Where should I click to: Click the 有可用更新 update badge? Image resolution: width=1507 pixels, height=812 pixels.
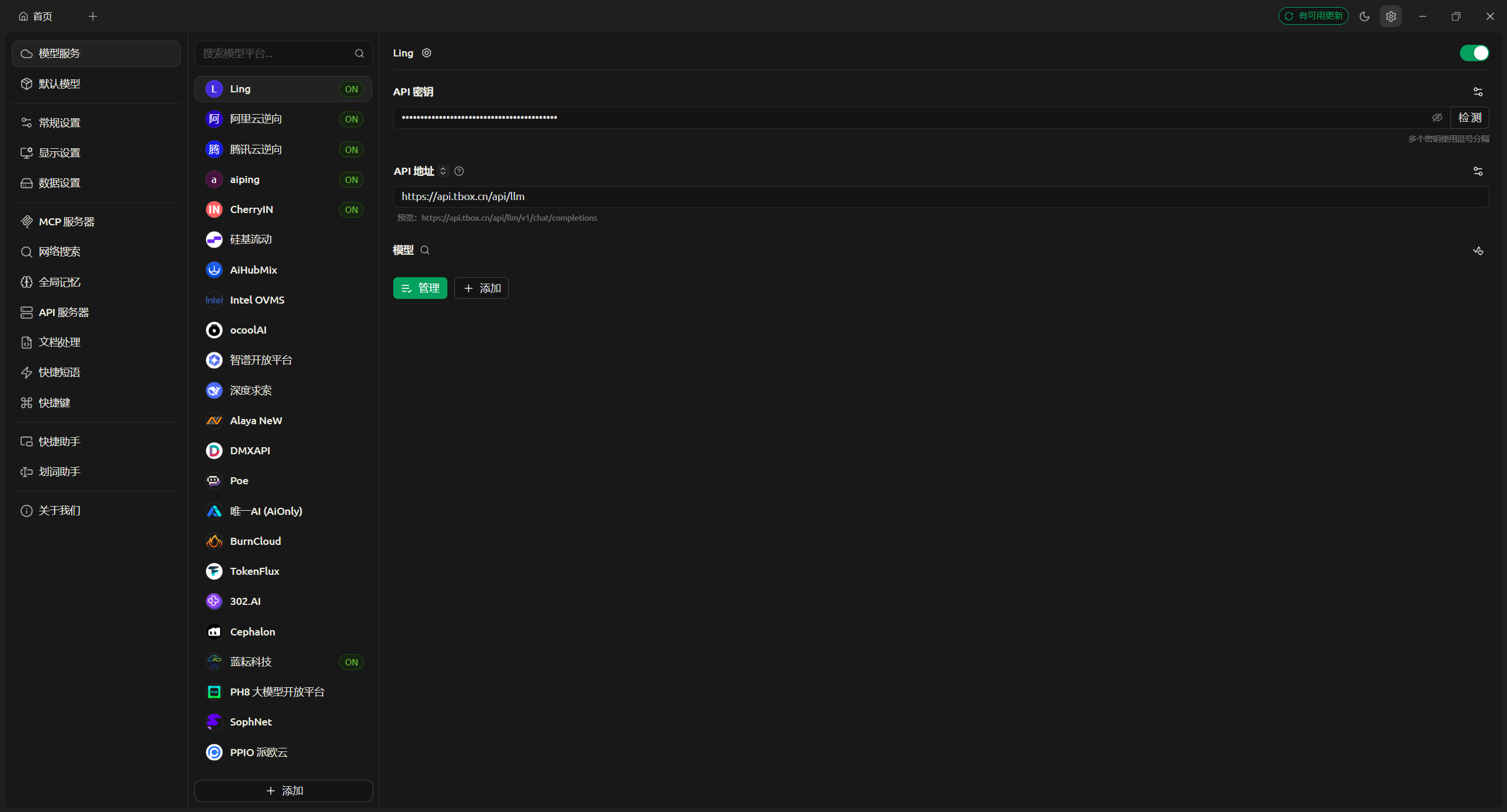tap(1313, 16)
